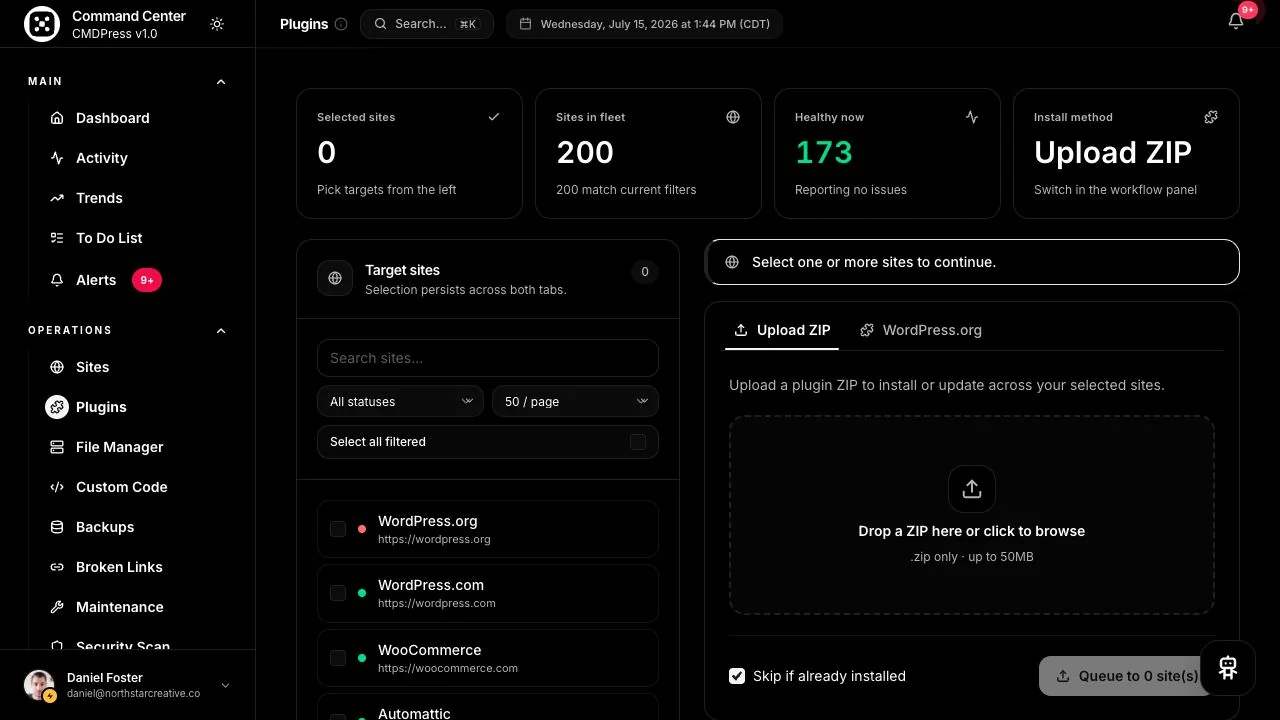Switch to the Upload ZIP tab
The height and width of the screenshot is (720, 1280).
pyautogui.click(x=782, y=330)
